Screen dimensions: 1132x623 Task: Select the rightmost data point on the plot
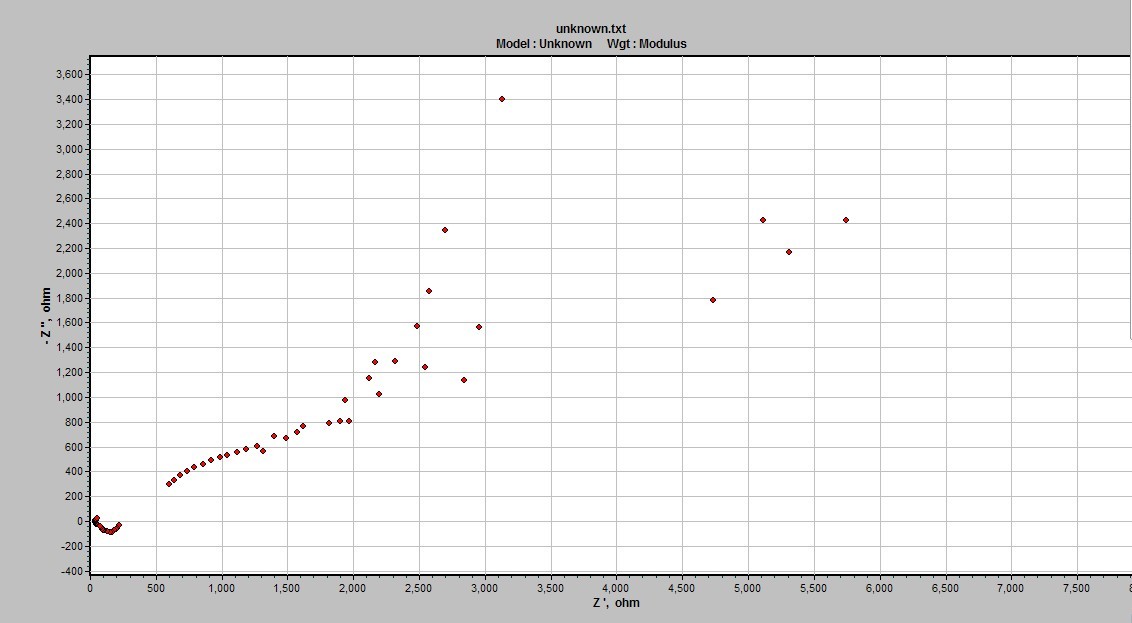point(845,220)
